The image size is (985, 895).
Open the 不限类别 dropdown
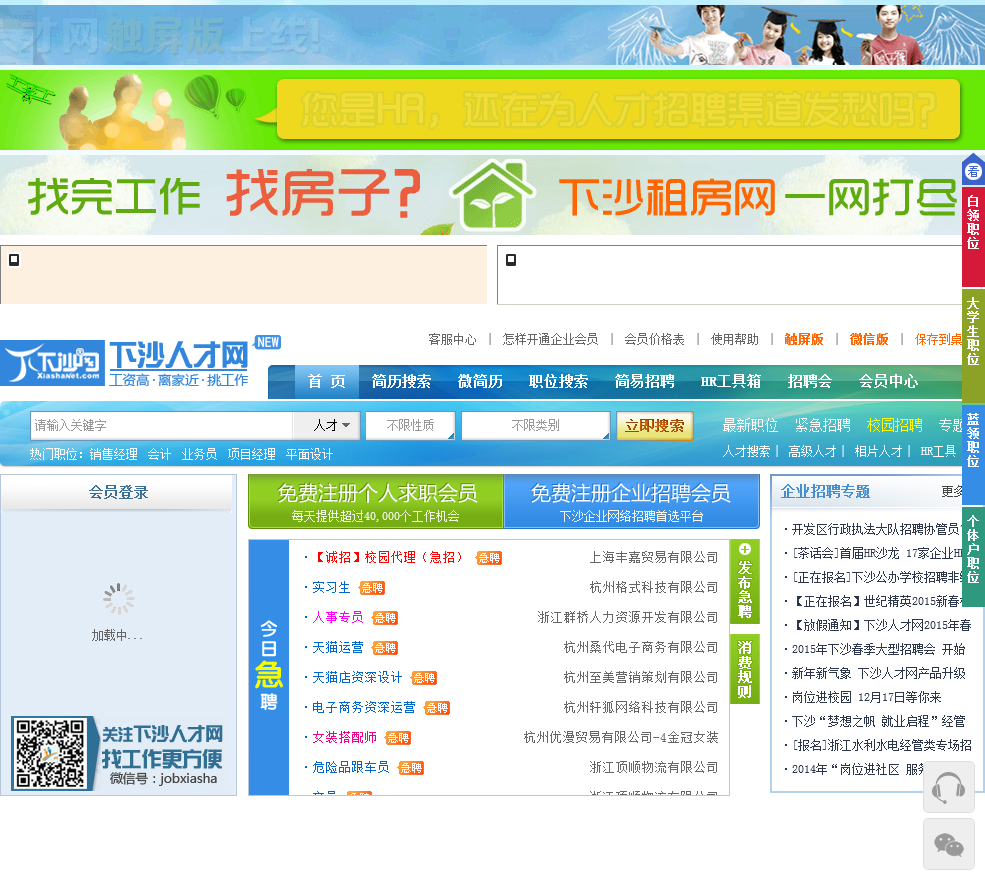[x=536, y=426]
